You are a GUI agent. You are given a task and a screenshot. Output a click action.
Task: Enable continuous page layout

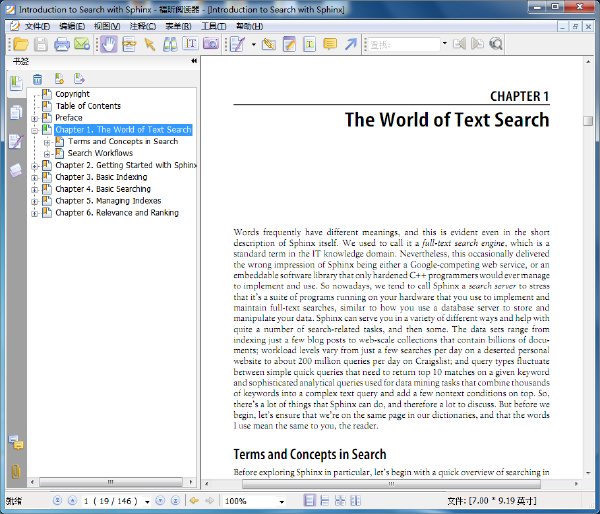324,501
